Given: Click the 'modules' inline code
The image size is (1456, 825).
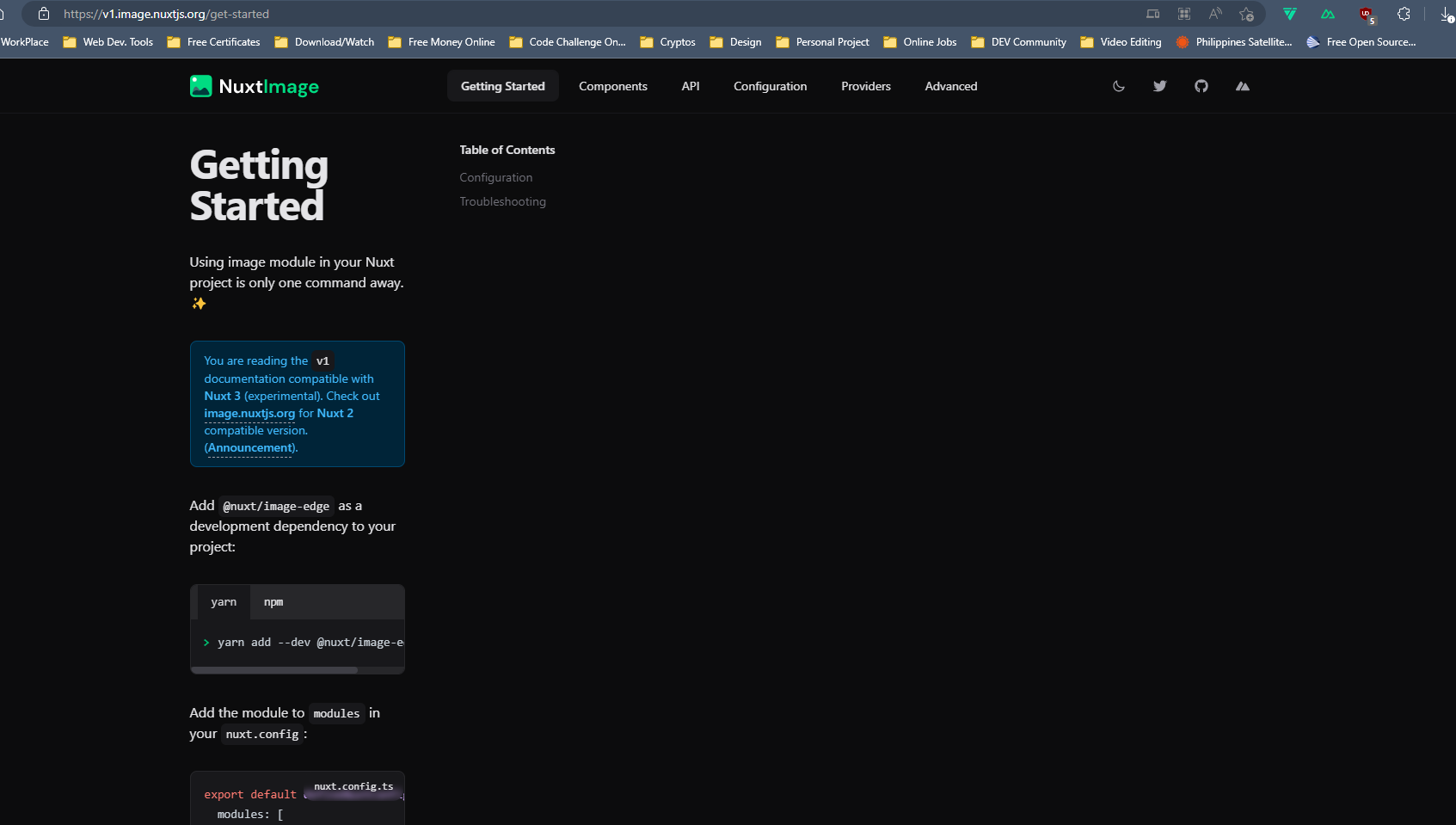Looking at the screenshot, I should click(x=336, y=713).
